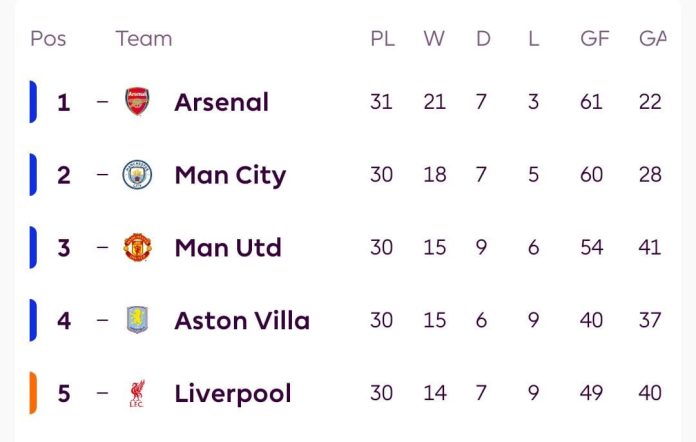696x442 pixels.
Task: Click the Arsenal club crest
Action: click(x=137, y=102)
